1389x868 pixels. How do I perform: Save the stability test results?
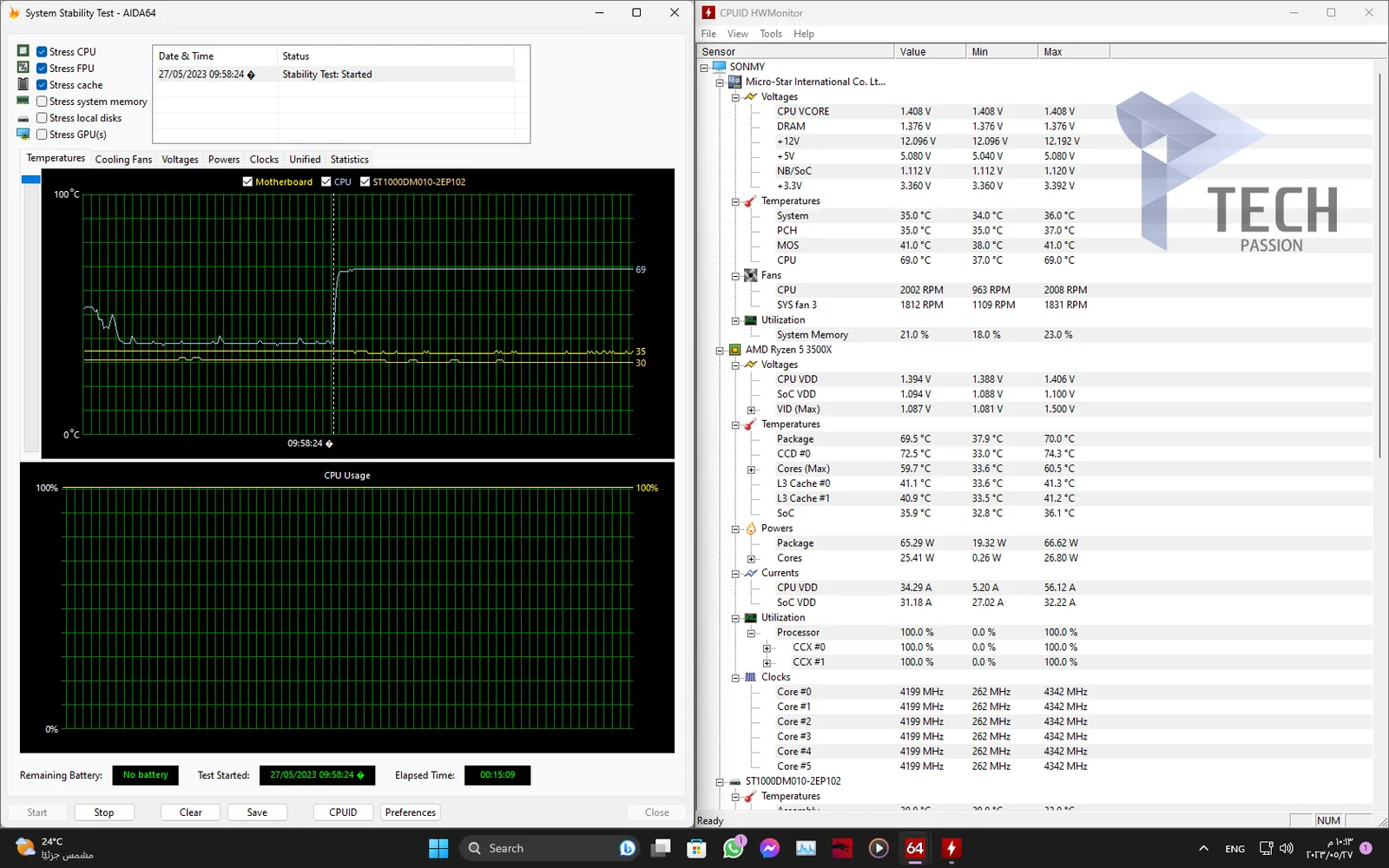point(257,812)
